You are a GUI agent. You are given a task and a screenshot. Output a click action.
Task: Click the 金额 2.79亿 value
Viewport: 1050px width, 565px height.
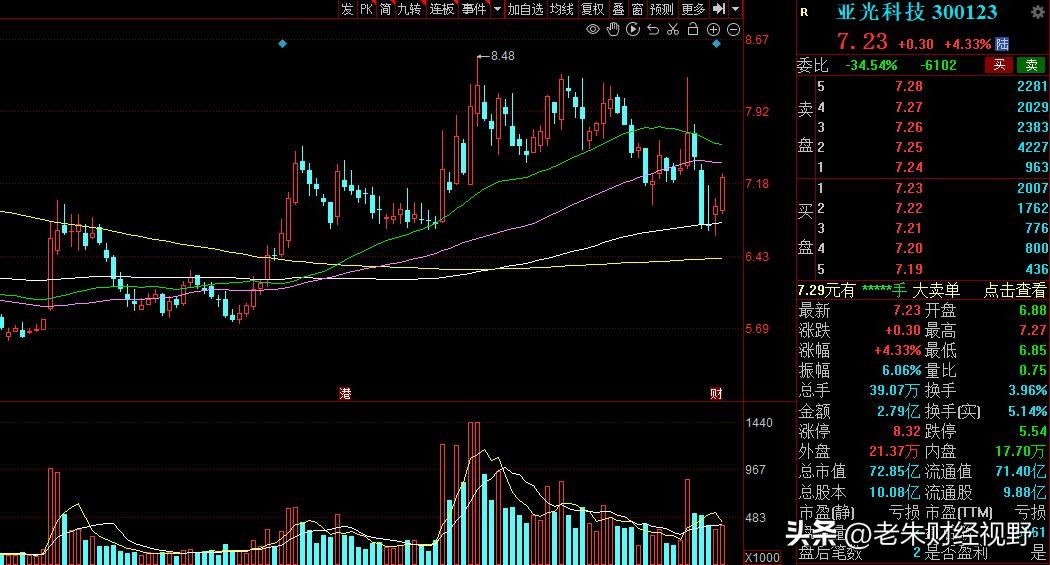click(x=899, y=411)
